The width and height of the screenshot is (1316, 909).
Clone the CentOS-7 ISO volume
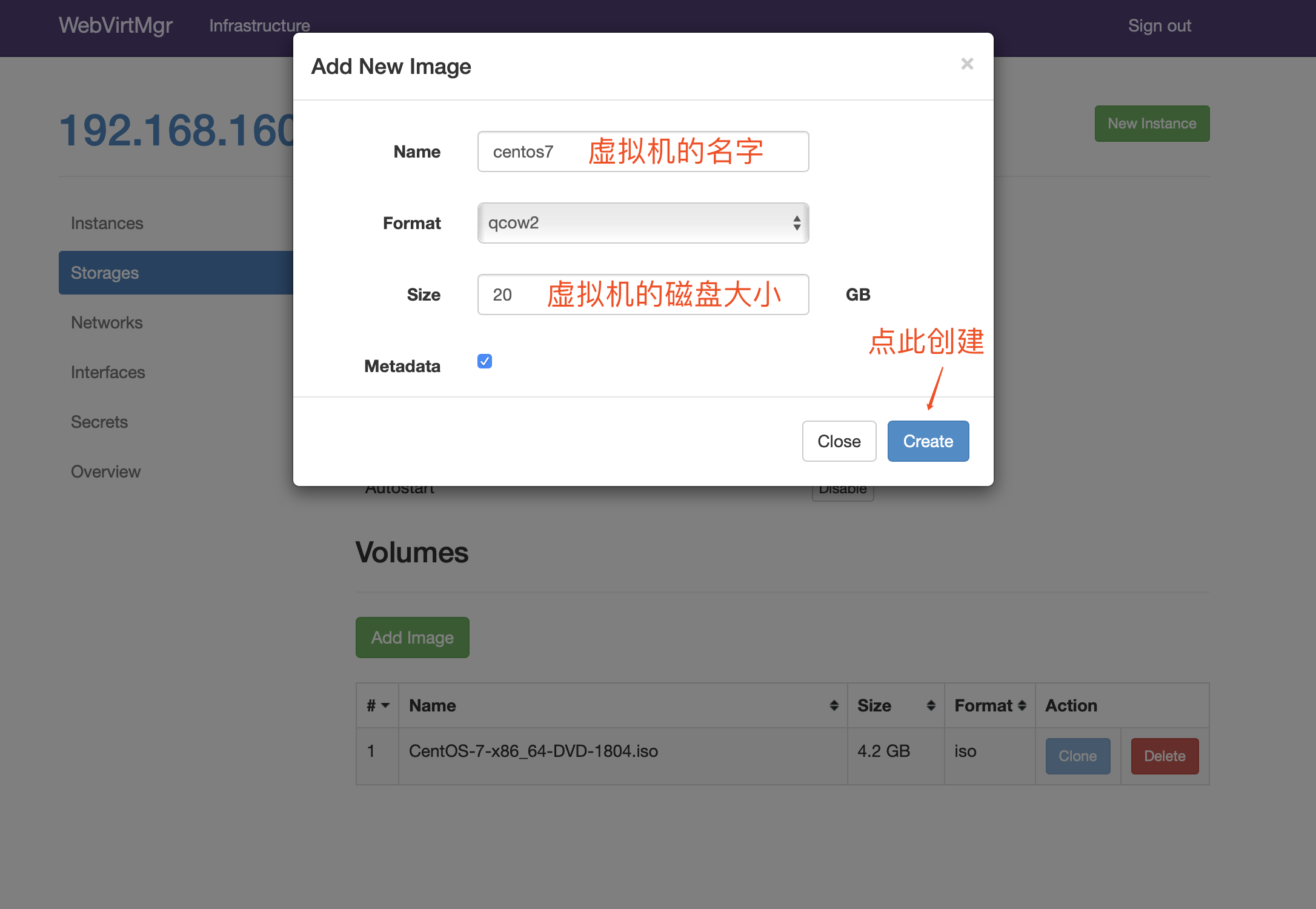[x=1077, y=756]
